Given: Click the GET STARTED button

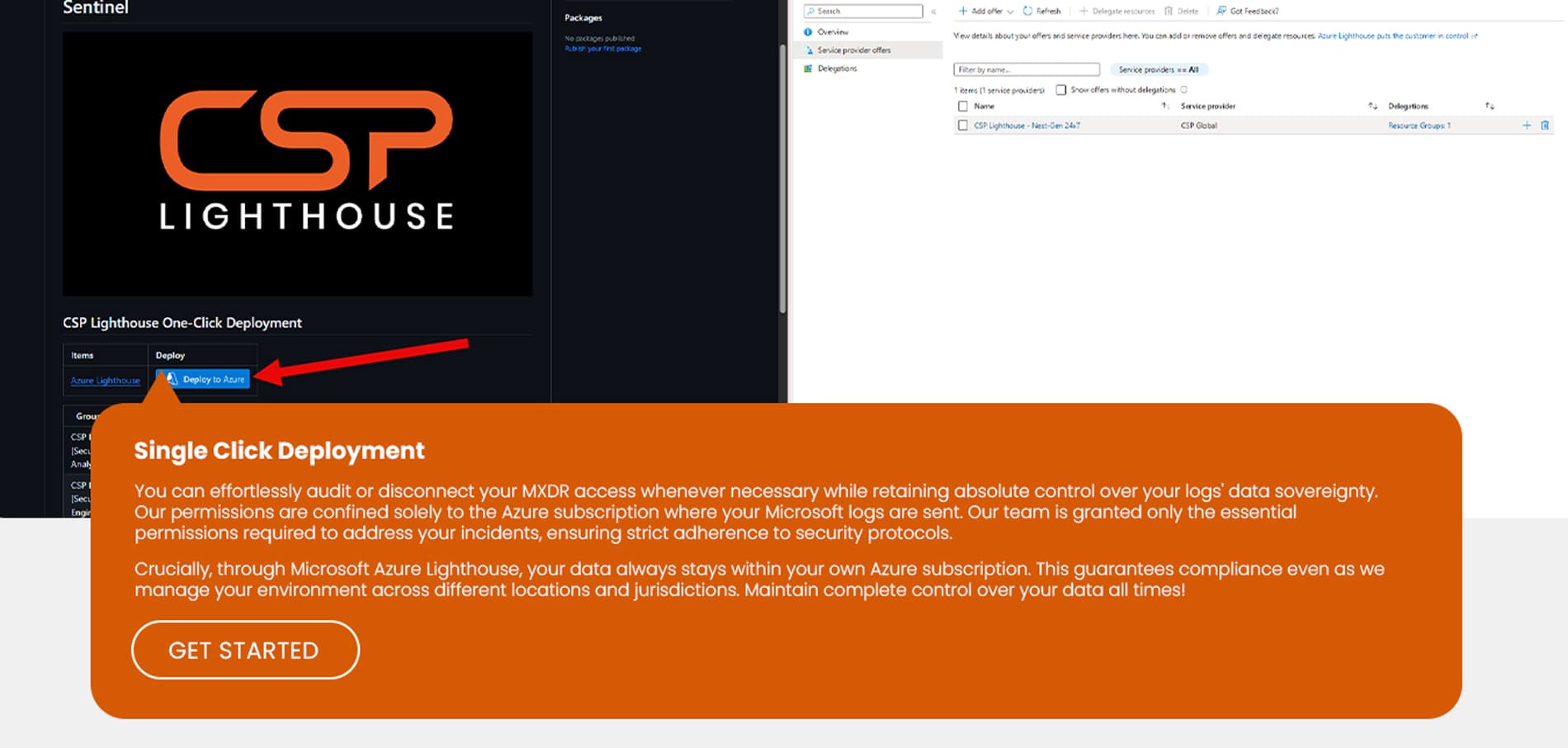Looking at the screenshot, I should (245, 650).
